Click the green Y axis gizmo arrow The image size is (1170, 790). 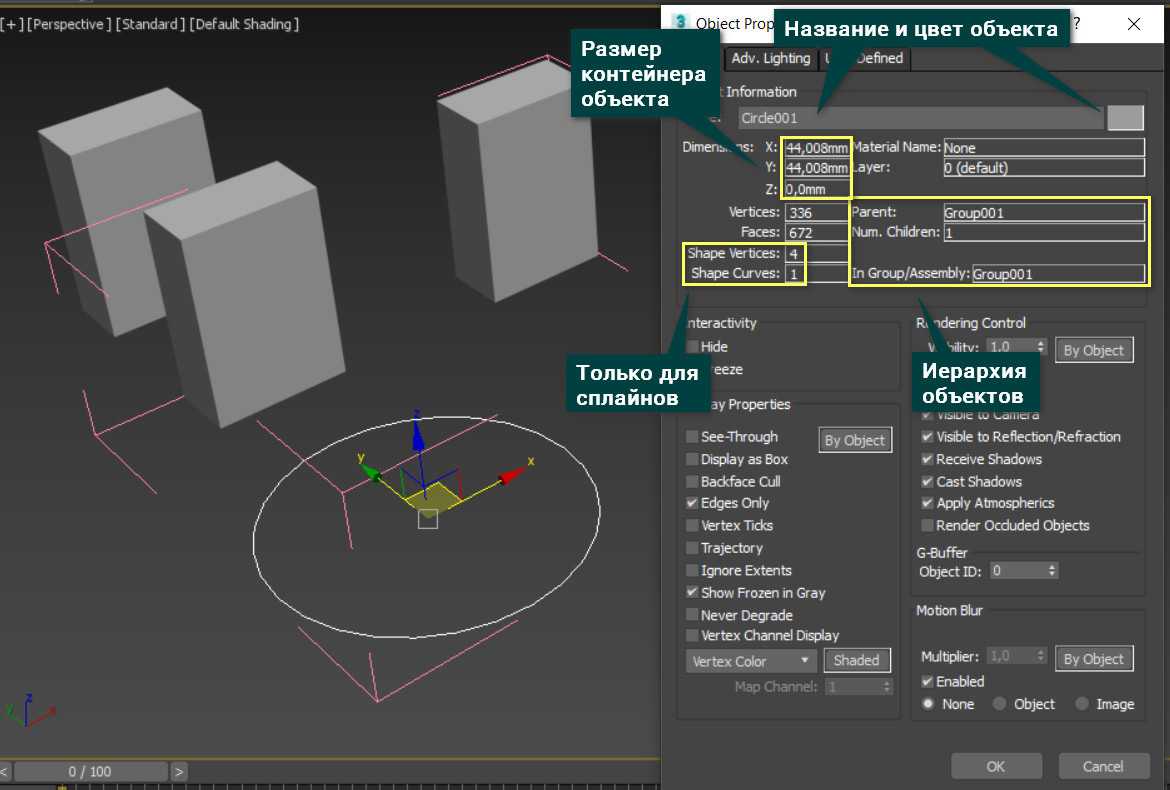click(x=369, y=470)
